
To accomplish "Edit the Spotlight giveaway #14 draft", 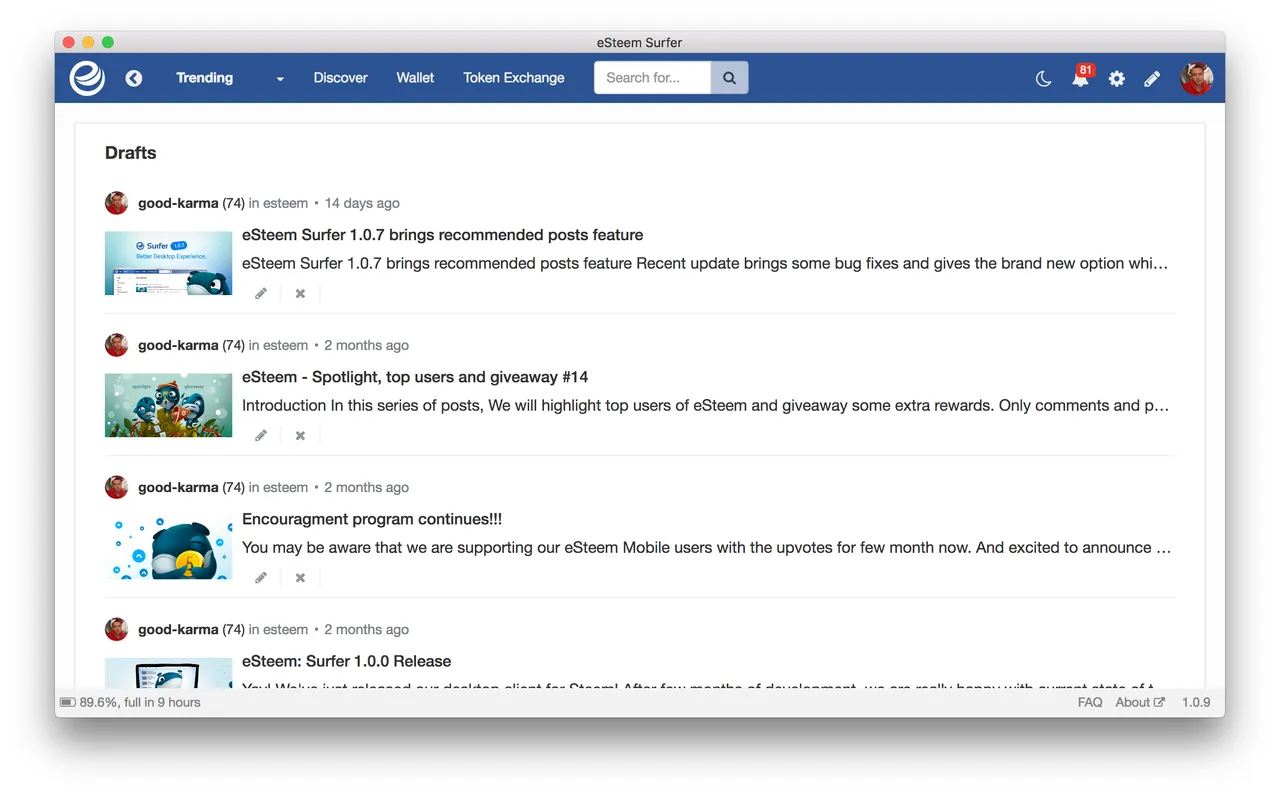I will (x=261, y=436).
